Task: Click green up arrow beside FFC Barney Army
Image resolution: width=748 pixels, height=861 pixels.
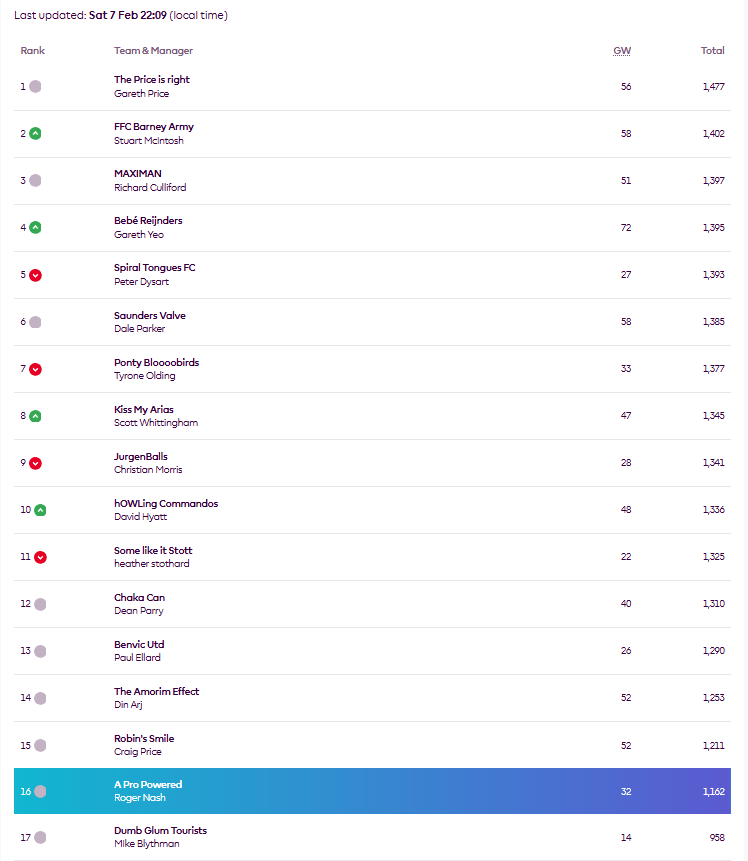Action: coord(35,133)
